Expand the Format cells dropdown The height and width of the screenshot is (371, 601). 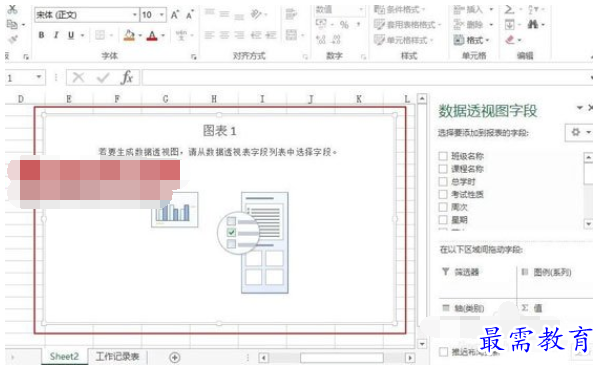(488, 40)
